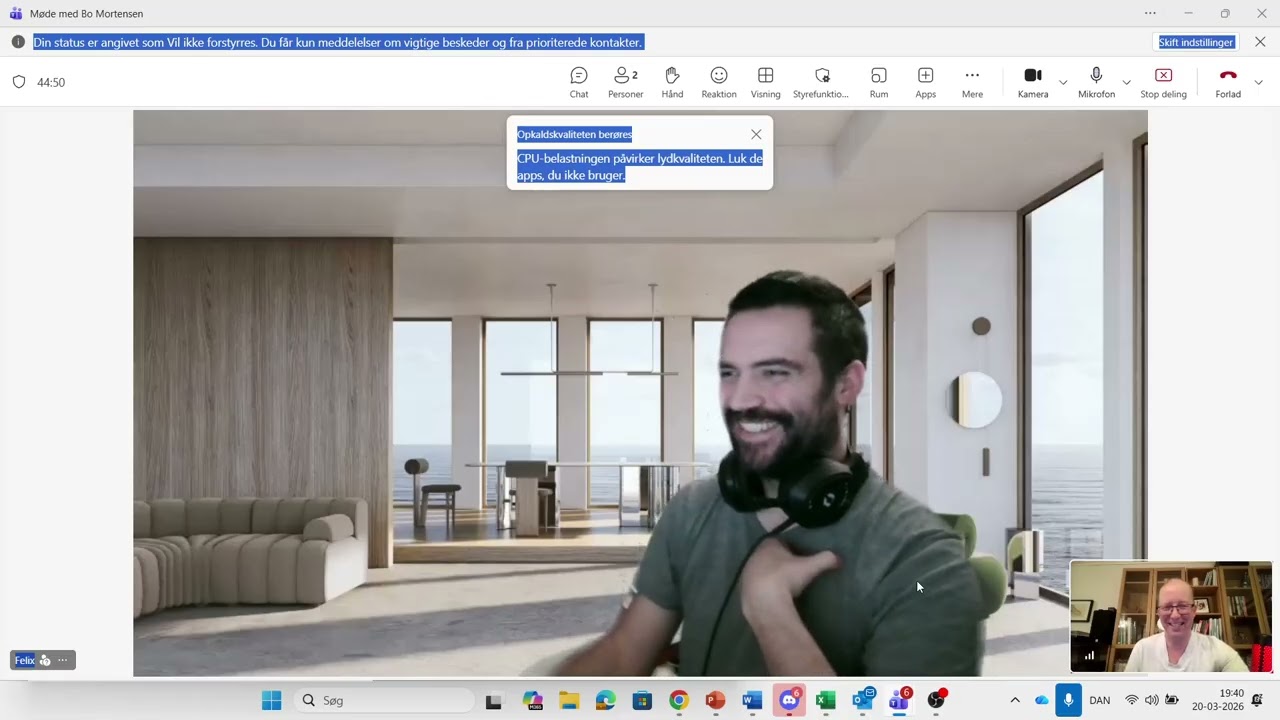This screenshot has height=720, width=1280.
Task: Close the Opkaldskvaliteten berøres notification
Action: (756, 134)
